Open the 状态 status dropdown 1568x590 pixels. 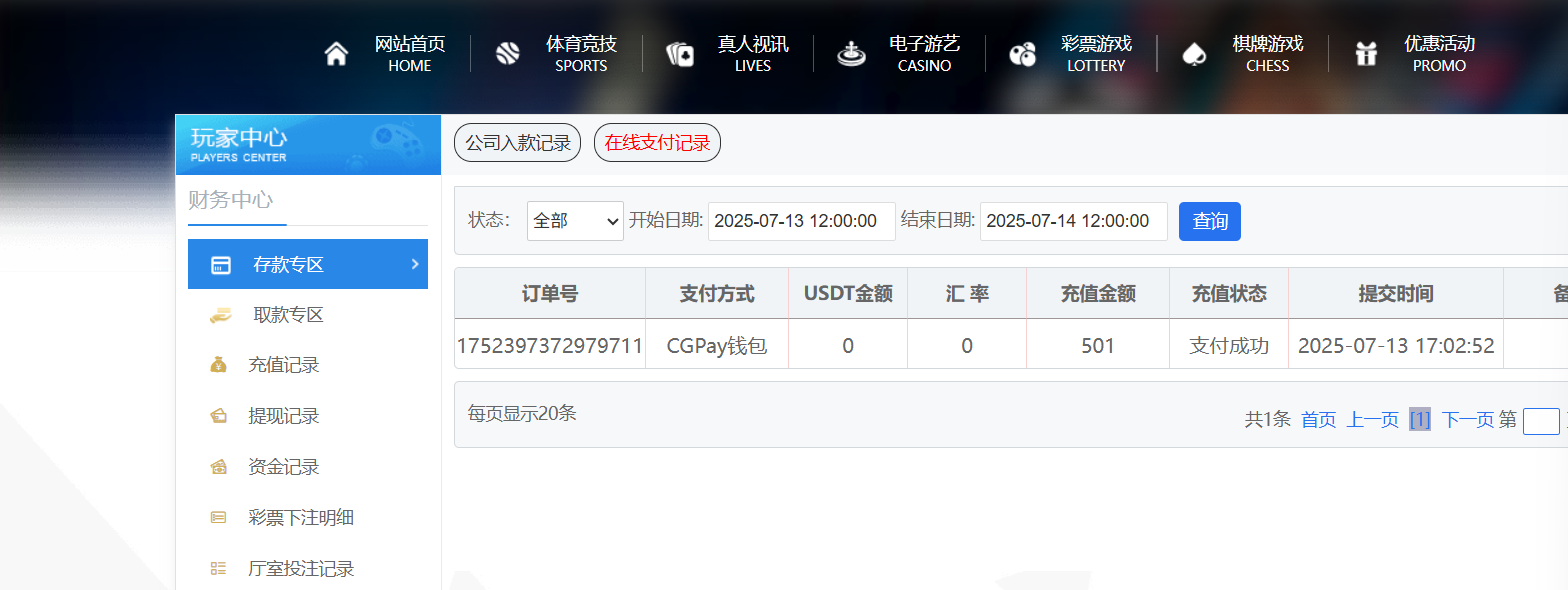pos(575,221)
